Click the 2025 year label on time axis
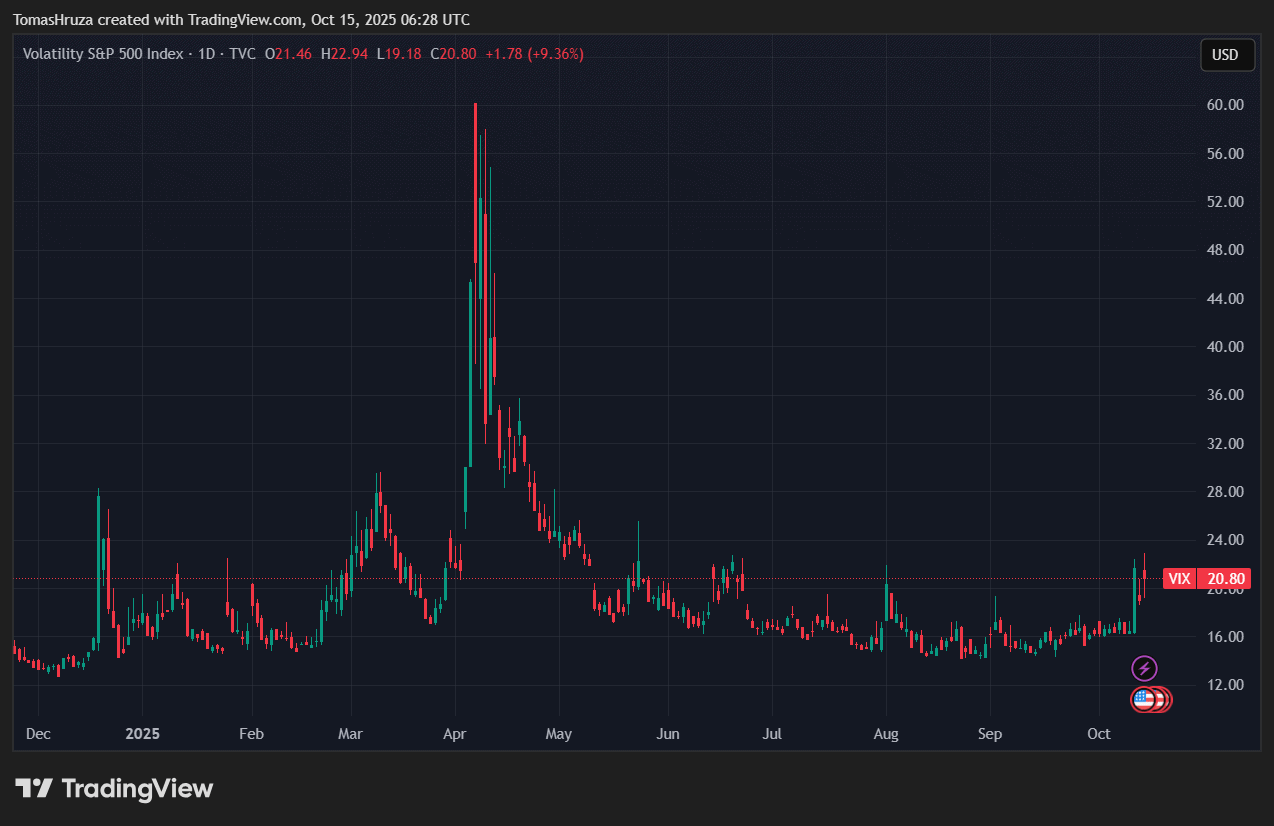 coord(142,734)
